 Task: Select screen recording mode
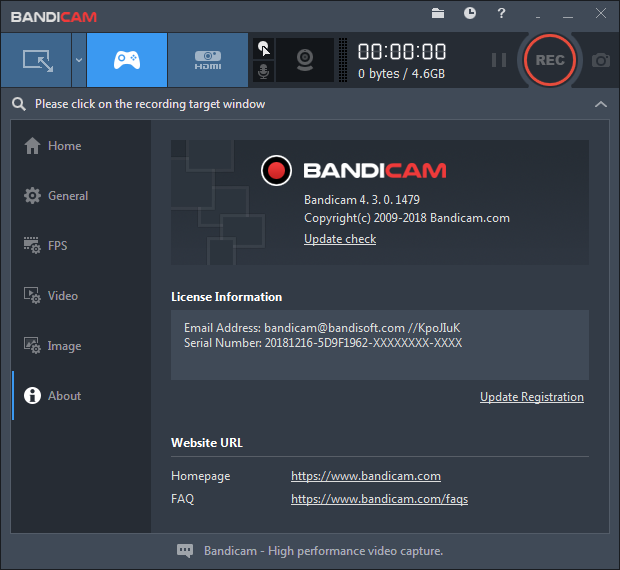(36, 60)
